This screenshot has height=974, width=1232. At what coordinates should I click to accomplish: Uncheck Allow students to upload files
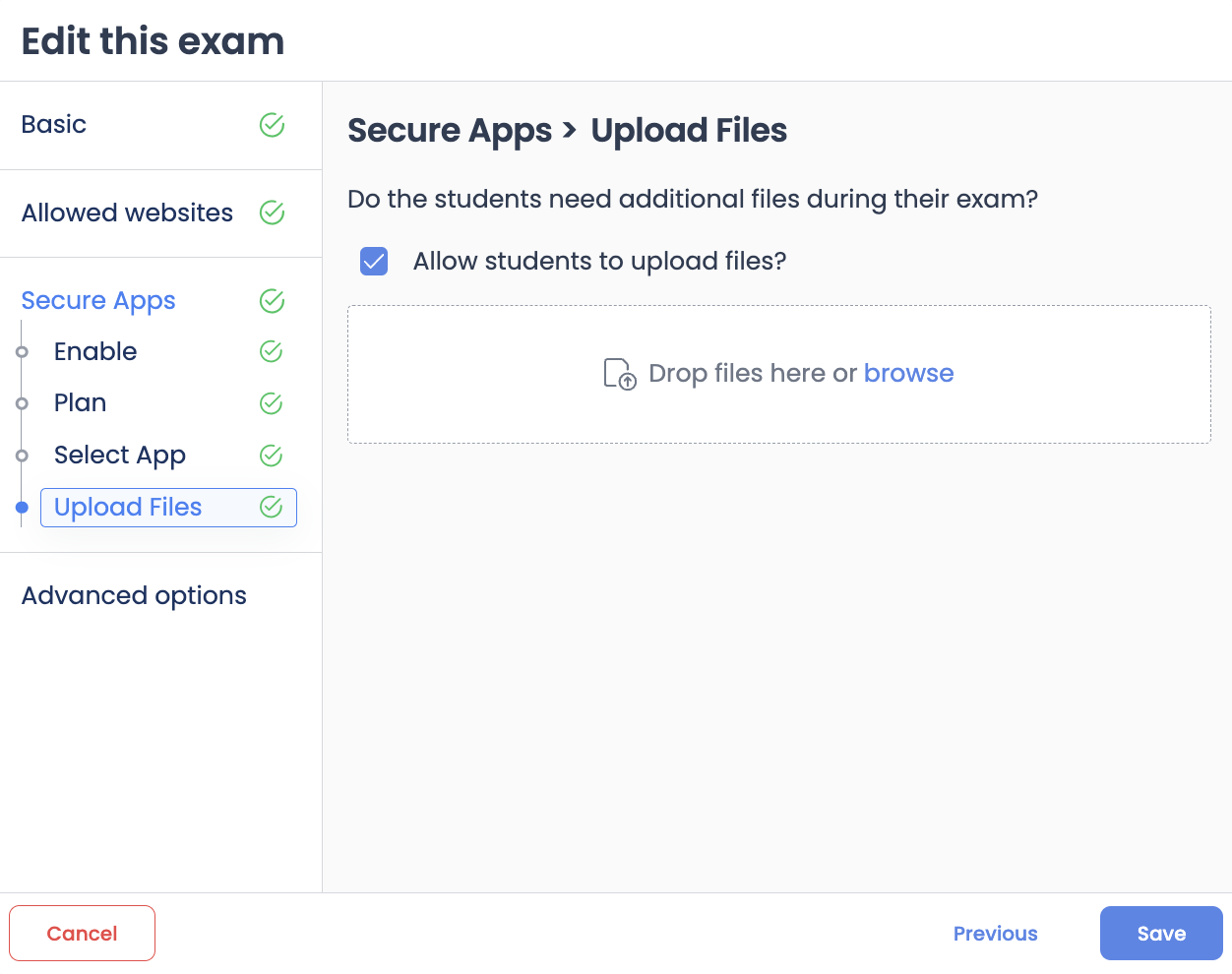tap(374, 261)
